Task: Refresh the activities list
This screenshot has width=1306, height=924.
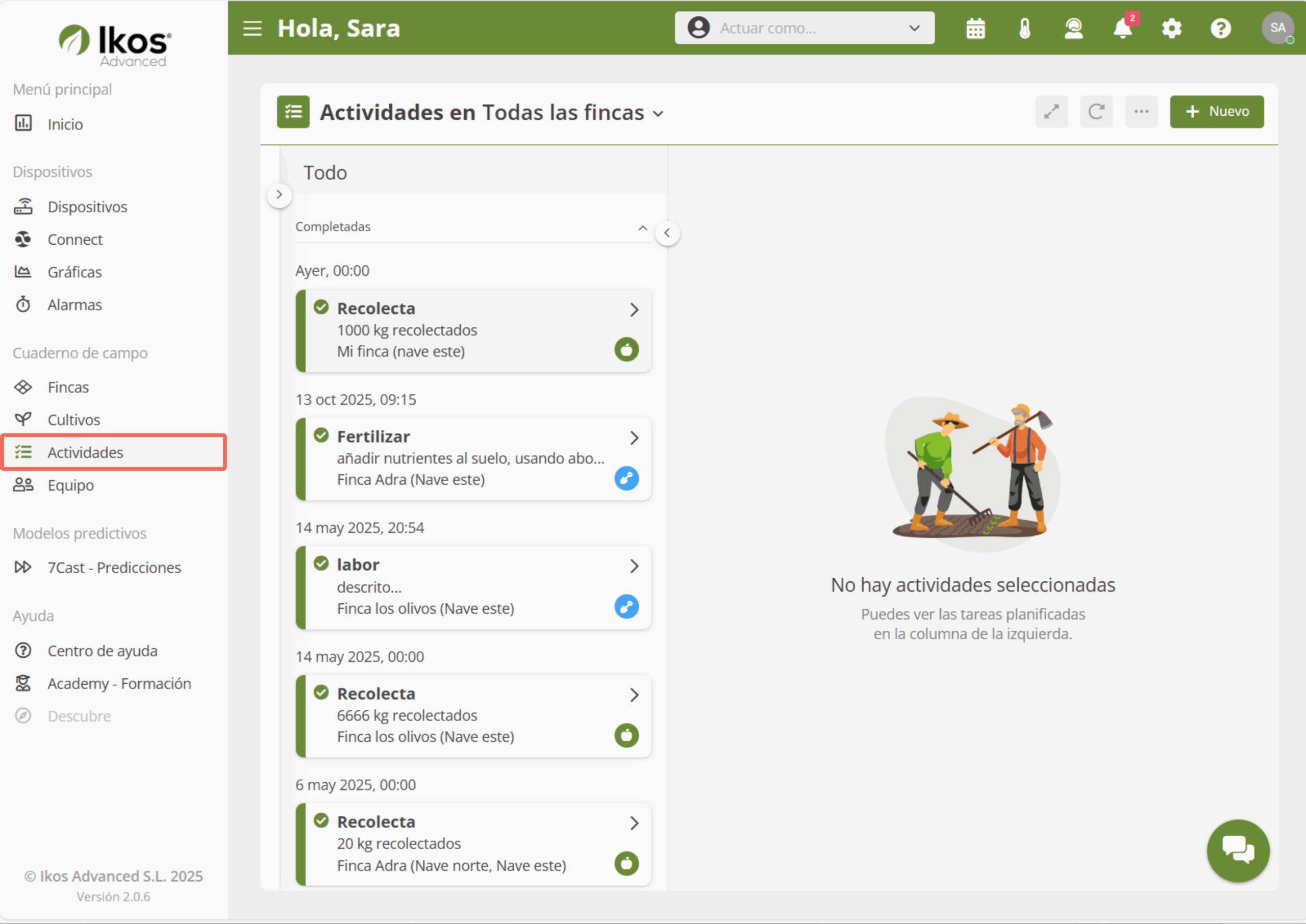Action: pos(1096,112)
